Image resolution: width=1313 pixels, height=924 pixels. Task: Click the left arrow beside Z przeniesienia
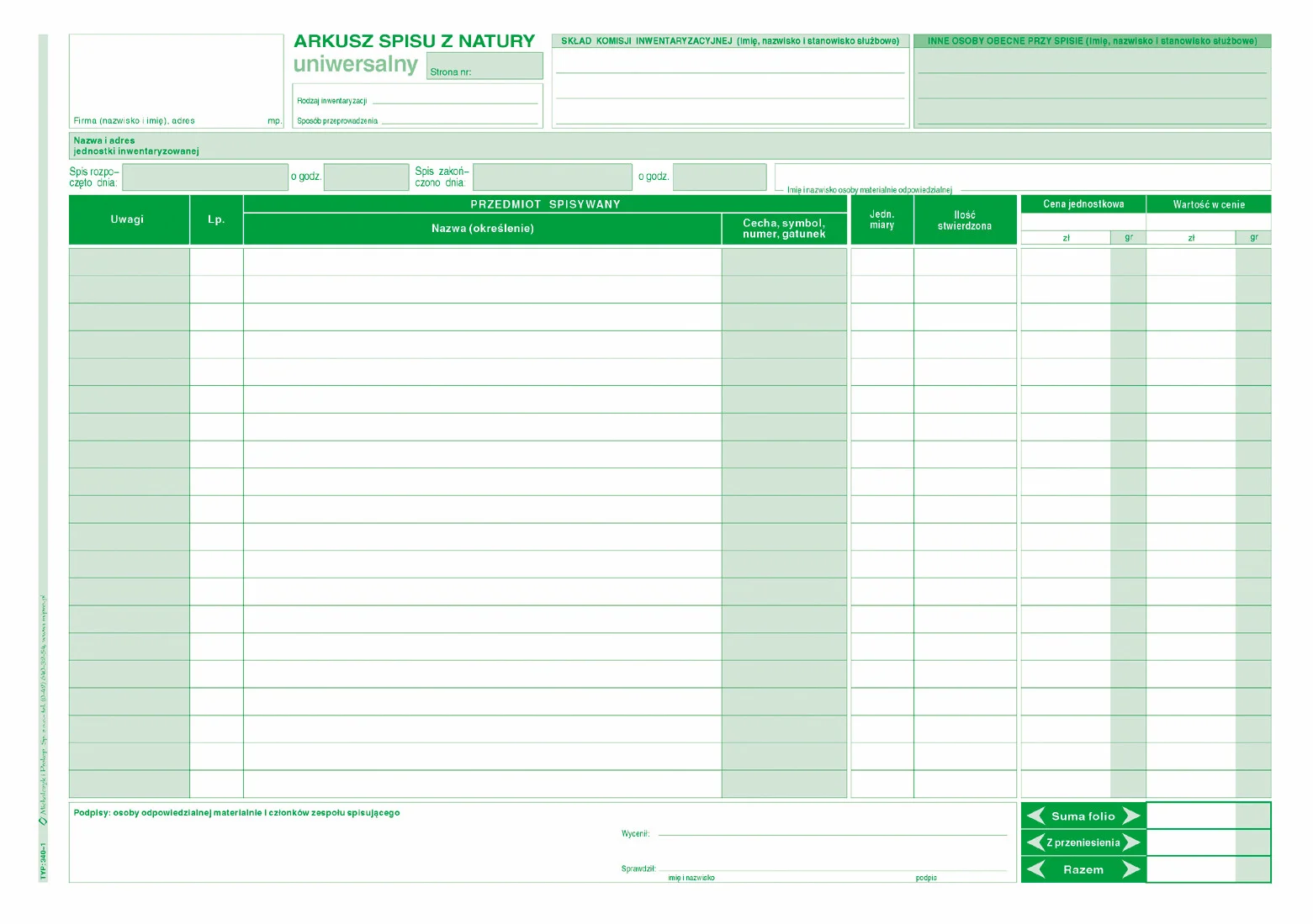1035,842
